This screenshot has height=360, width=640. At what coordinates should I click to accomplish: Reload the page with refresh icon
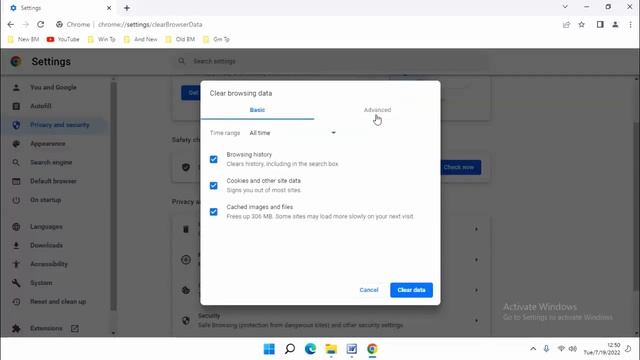[40, 24]
